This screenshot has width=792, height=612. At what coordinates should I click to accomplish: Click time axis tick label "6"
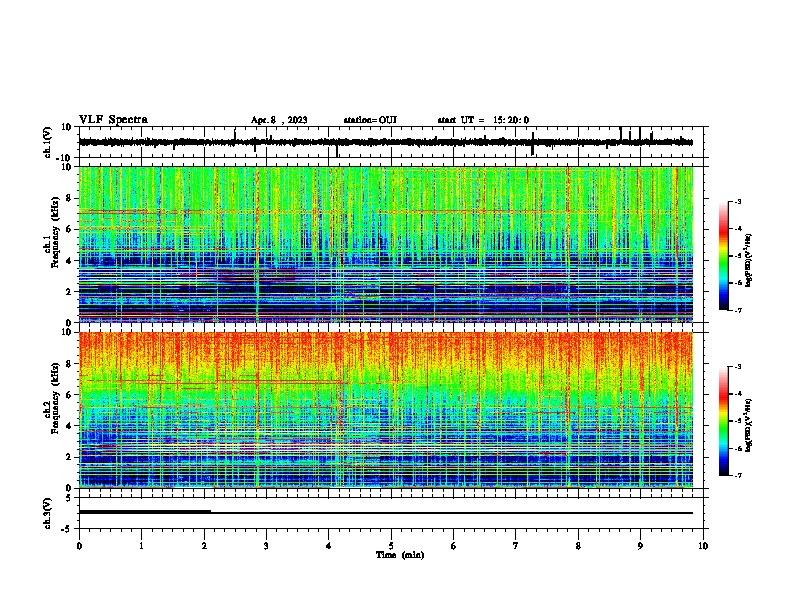454,546
